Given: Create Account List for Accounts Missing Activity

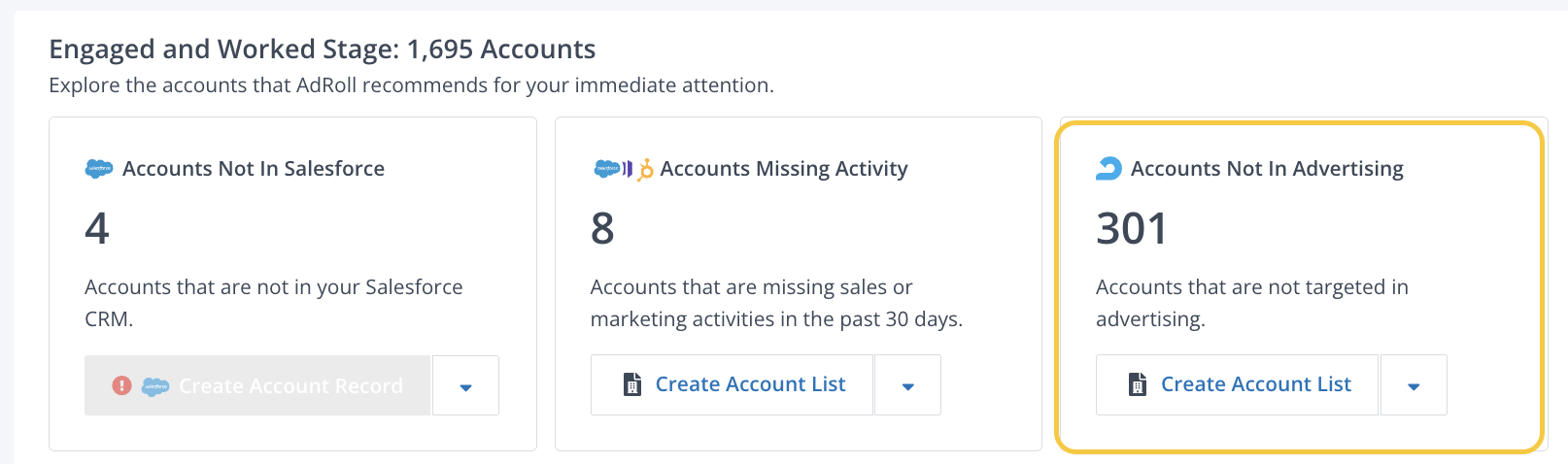Looking at the screenshot, I should [x=749, y=384].
